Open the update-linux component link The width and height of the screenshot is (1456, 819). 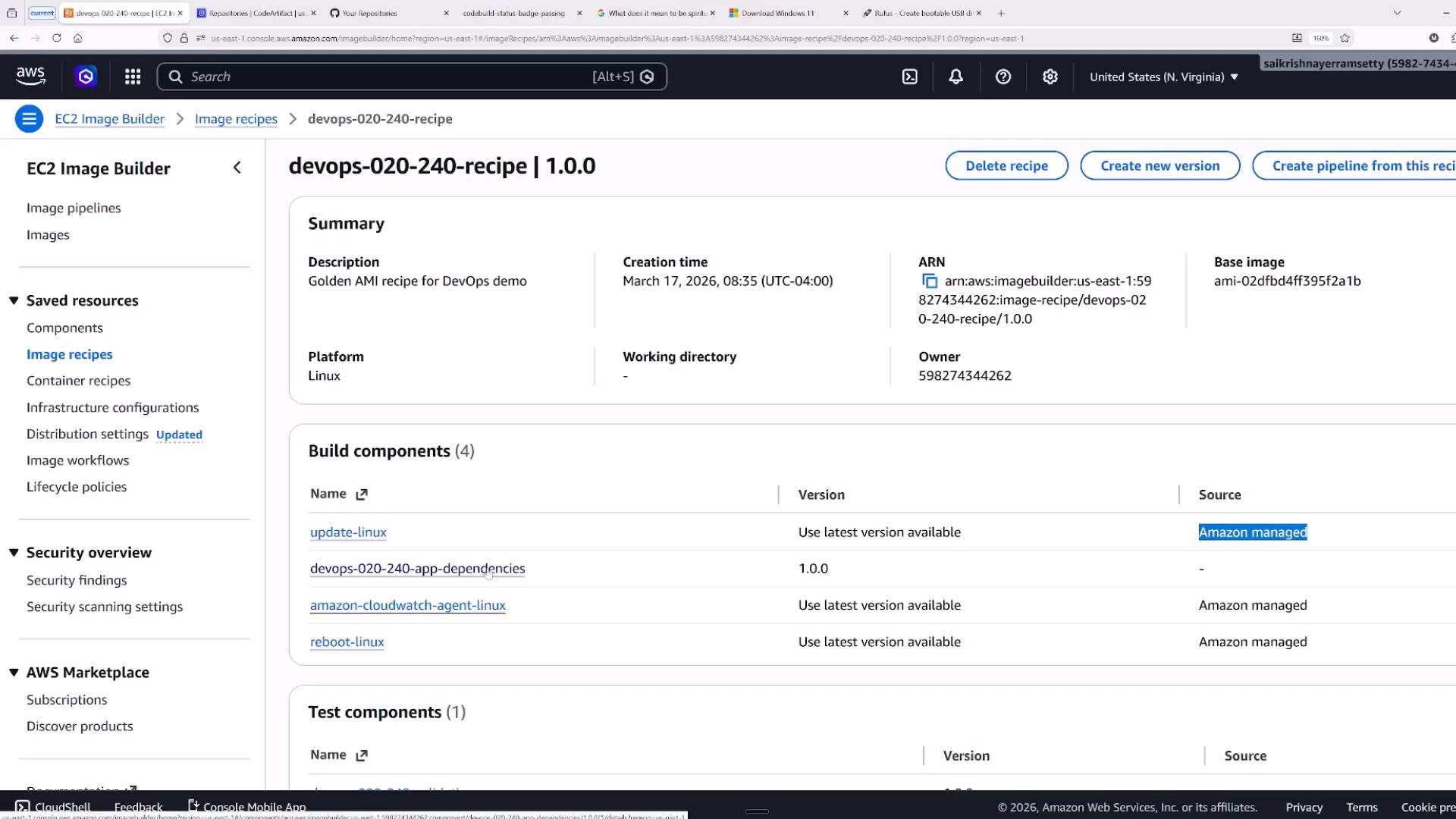[x=348, y=532]
